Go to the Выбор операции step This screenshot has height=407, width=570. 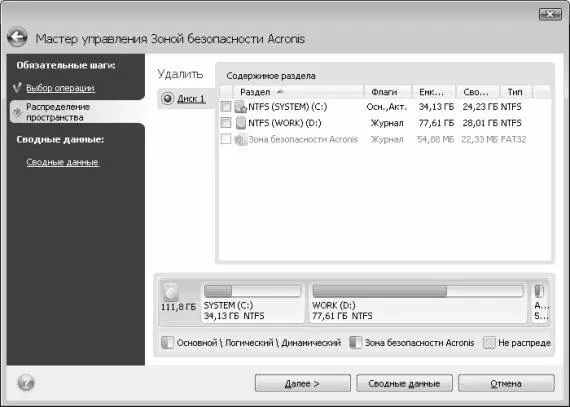click(x=60, y=88)
